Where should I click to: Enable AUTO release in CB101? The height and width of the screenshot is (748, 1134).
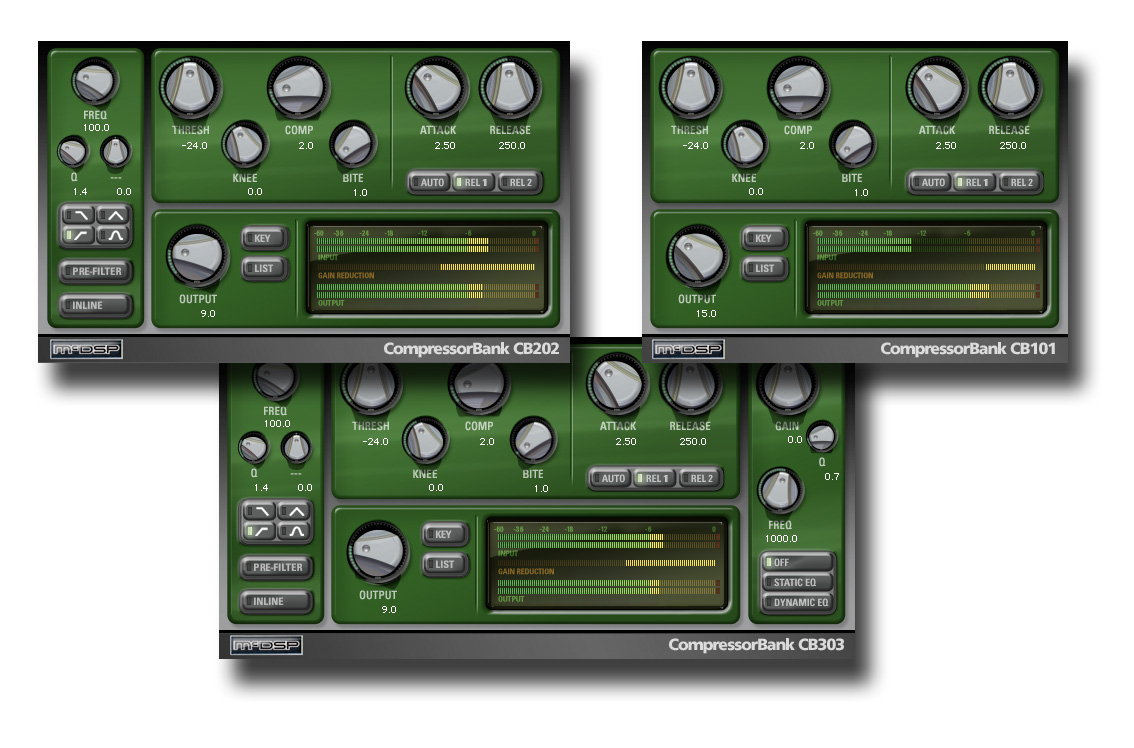[x=930, y=182]
